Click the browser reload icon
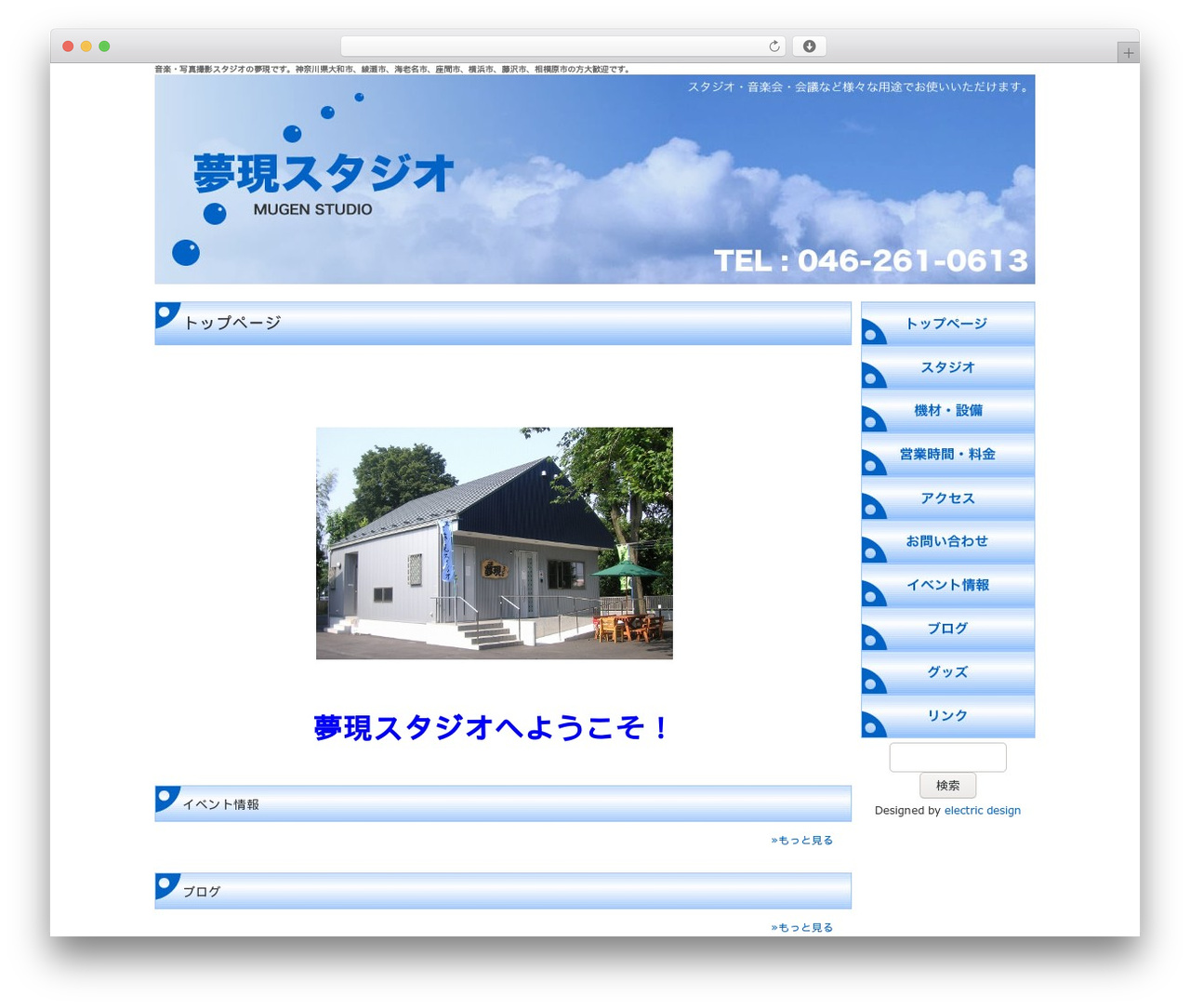 click(773, 46)
